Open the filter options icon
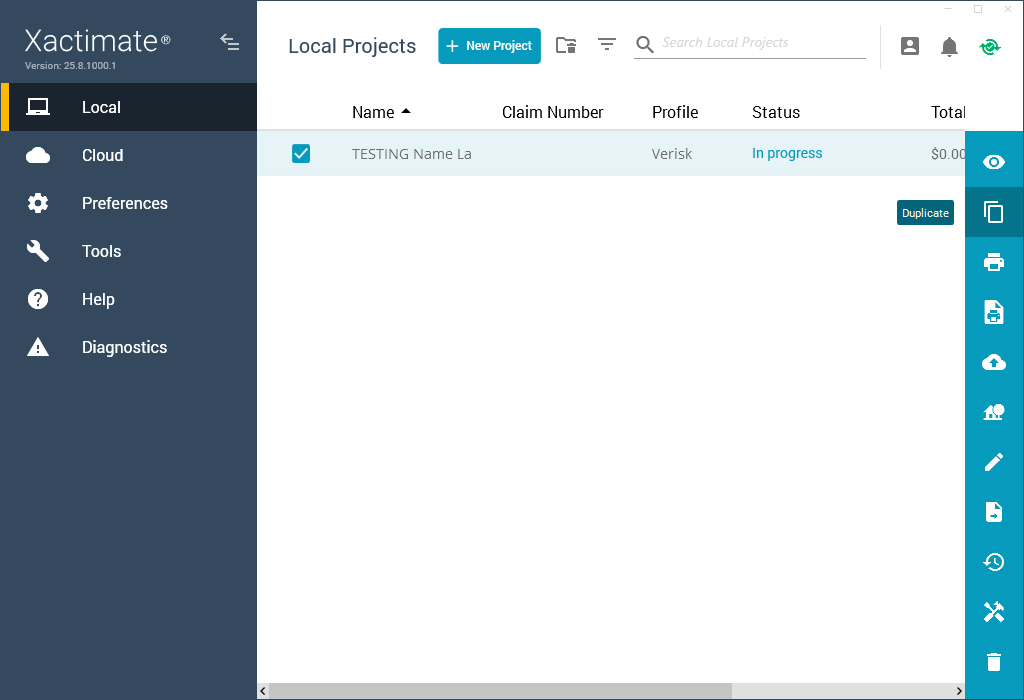This screenshot has width=1024, height=700. (607, 44)
